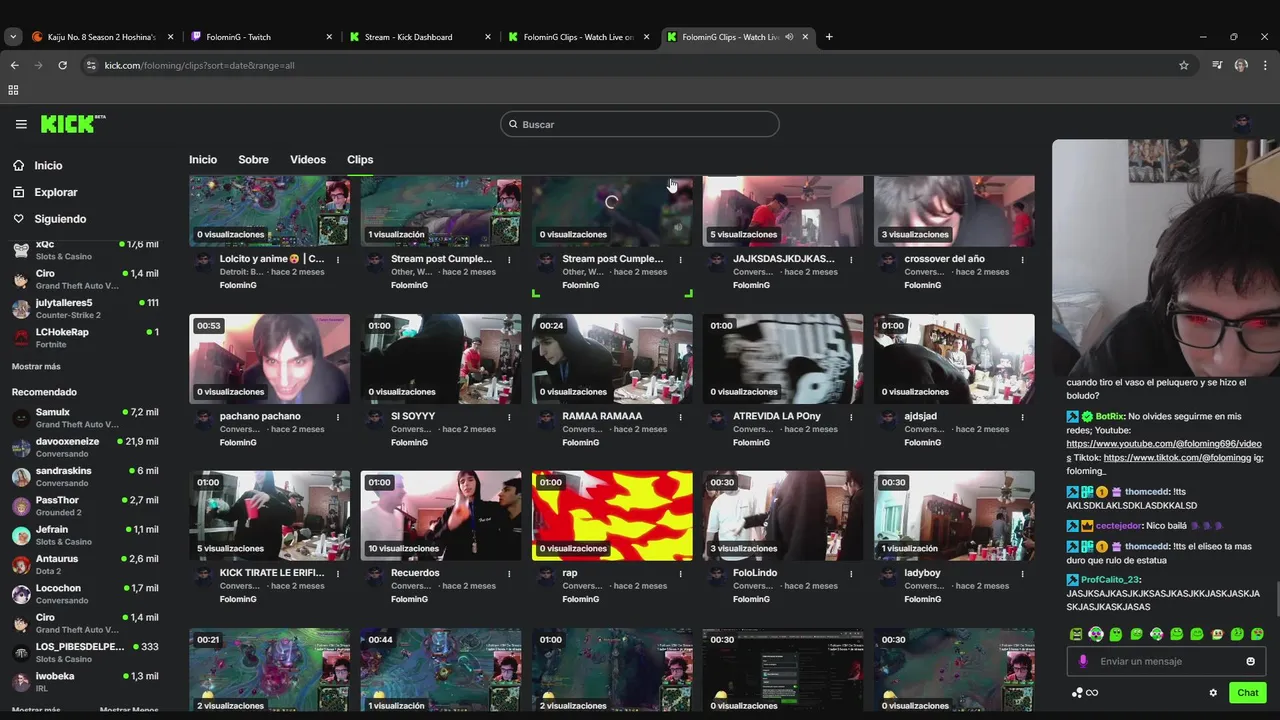This screenshot has width=1280, height=720.
Task: Open Antaurus recommended channel avatar
Action: tap(20, 565)
